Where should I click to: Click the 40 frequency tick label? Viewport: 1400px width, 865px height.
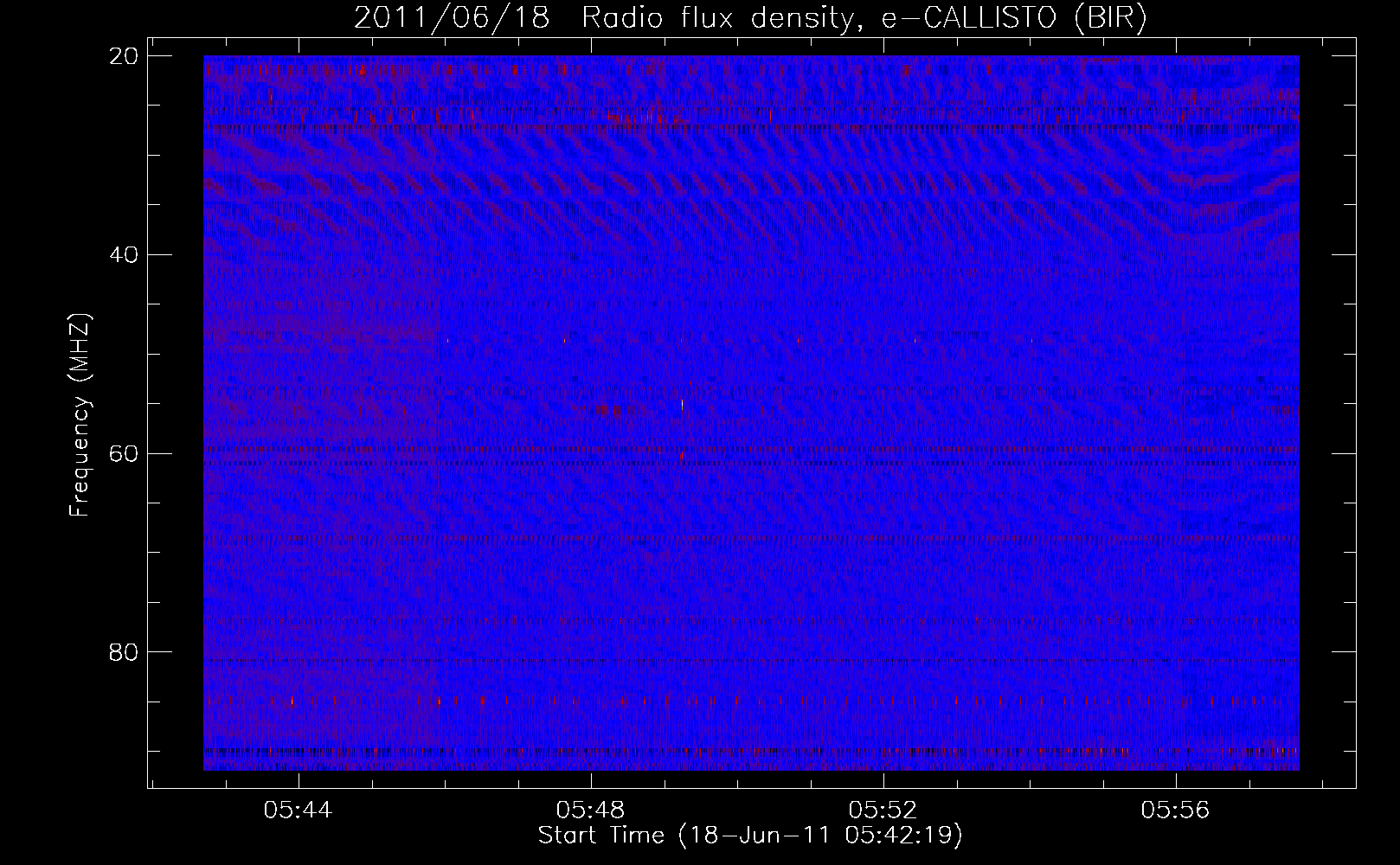[125, 255]
